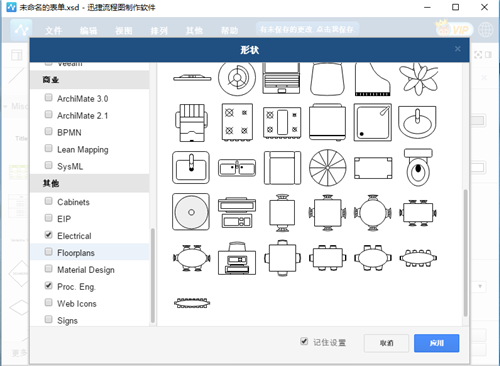Click the 商业 category header

(89, 80)
